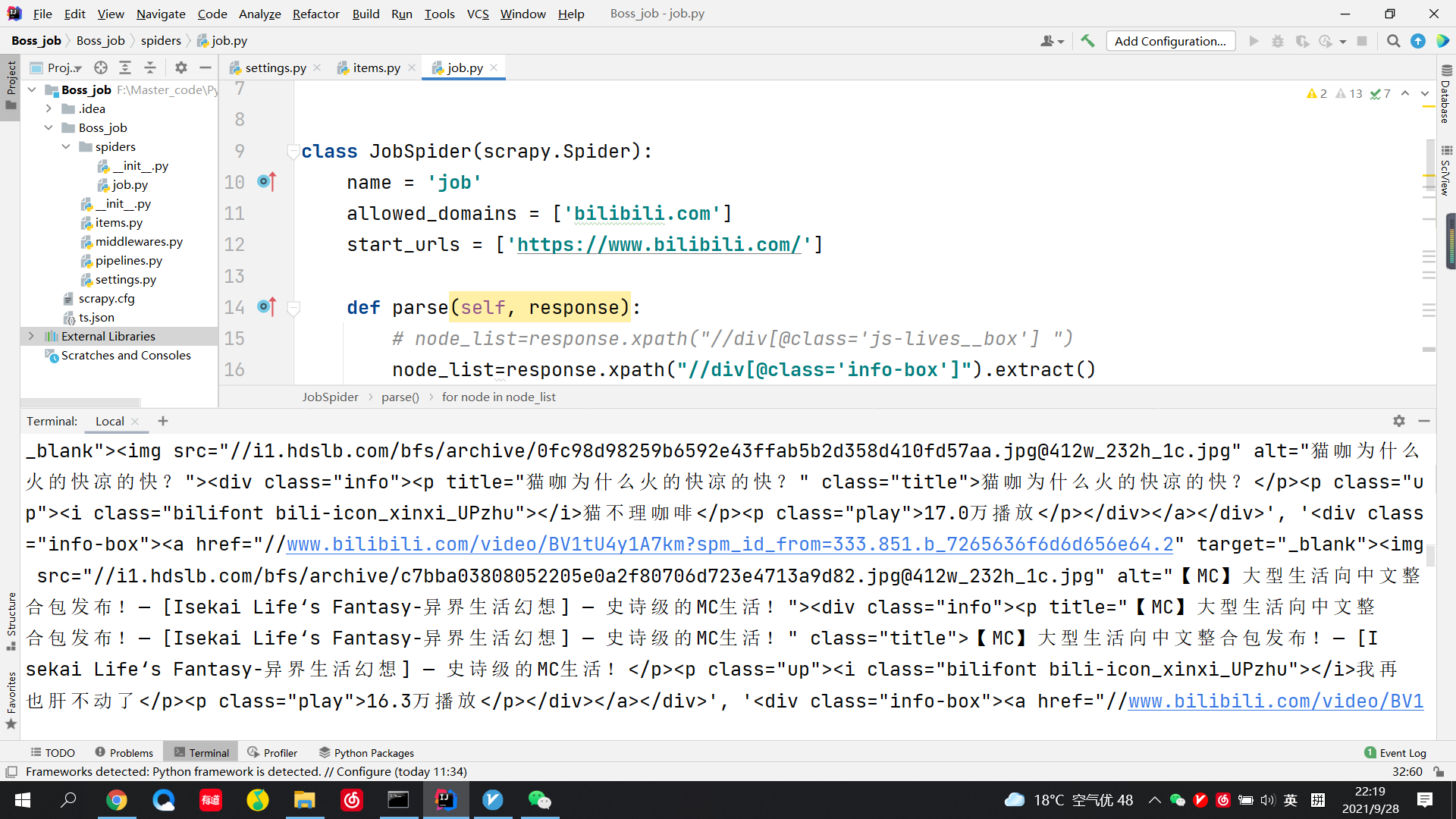Switch to the settings.py editor tab
Viewport: 1456px width, 819px height.
[275, 67]
